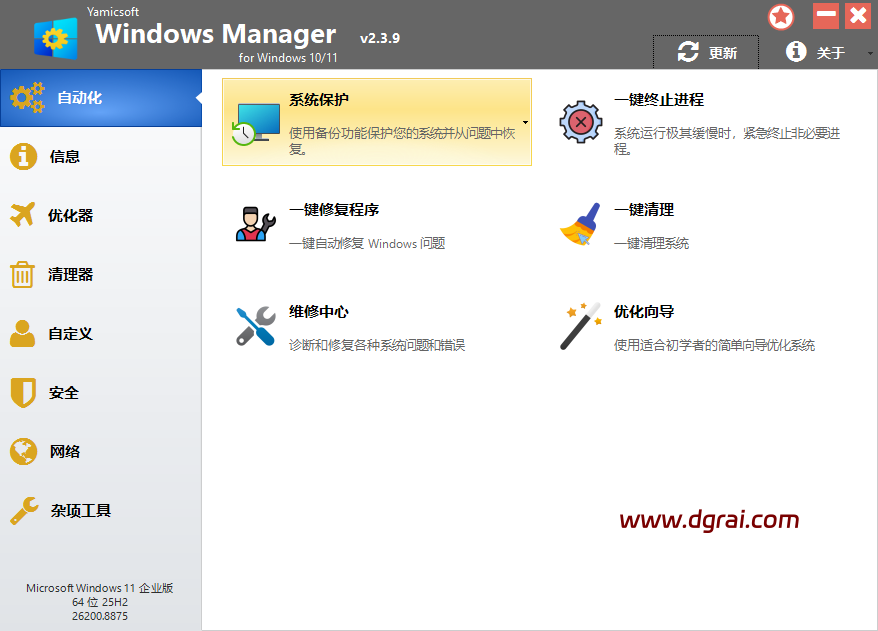Launch 优化向导 title
Screen dimensions: 878x631
click(644, 311)
